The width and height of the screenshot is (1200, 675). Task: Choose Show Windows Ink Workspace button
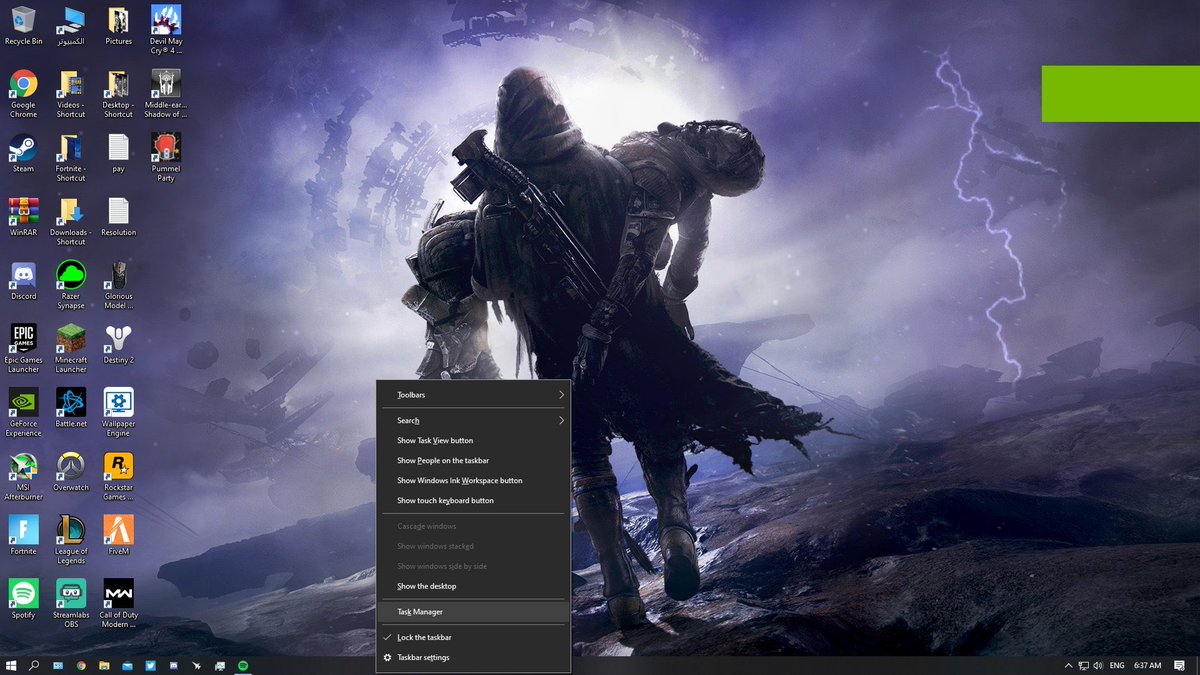click(x=473, y=481)
